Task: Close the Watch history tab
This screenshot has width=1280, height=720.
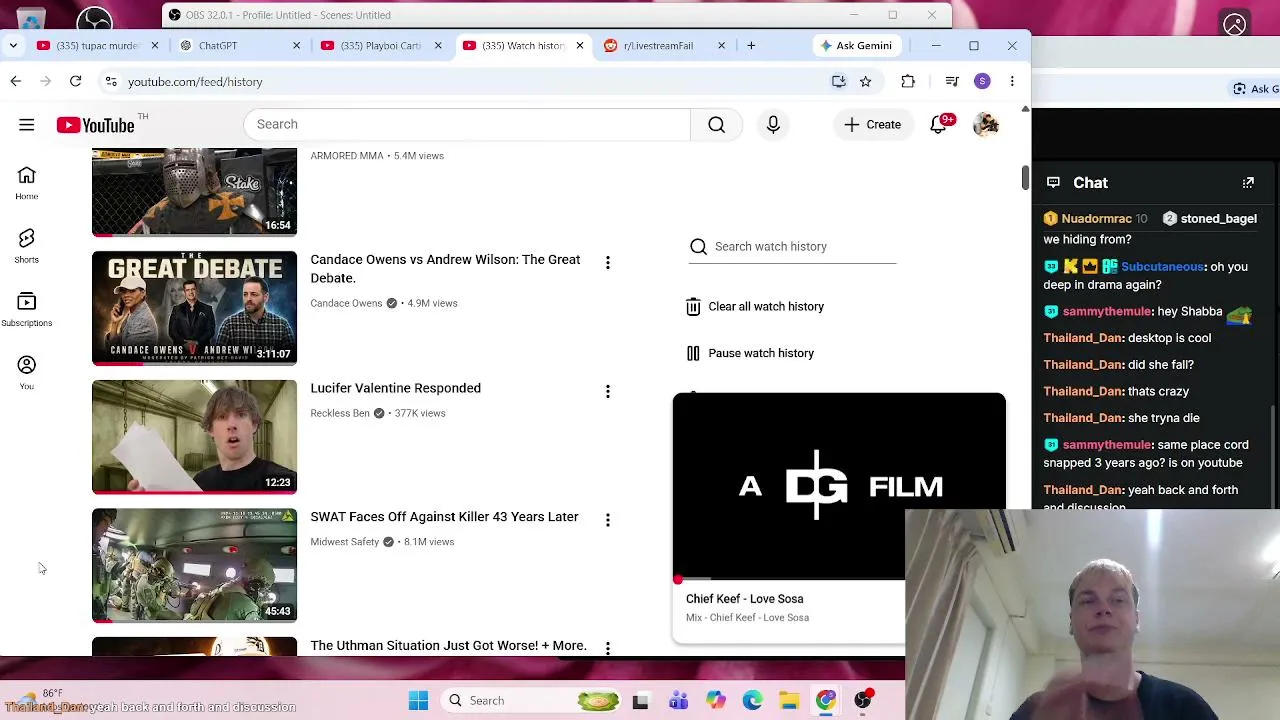Action: [x=579, y=46]
